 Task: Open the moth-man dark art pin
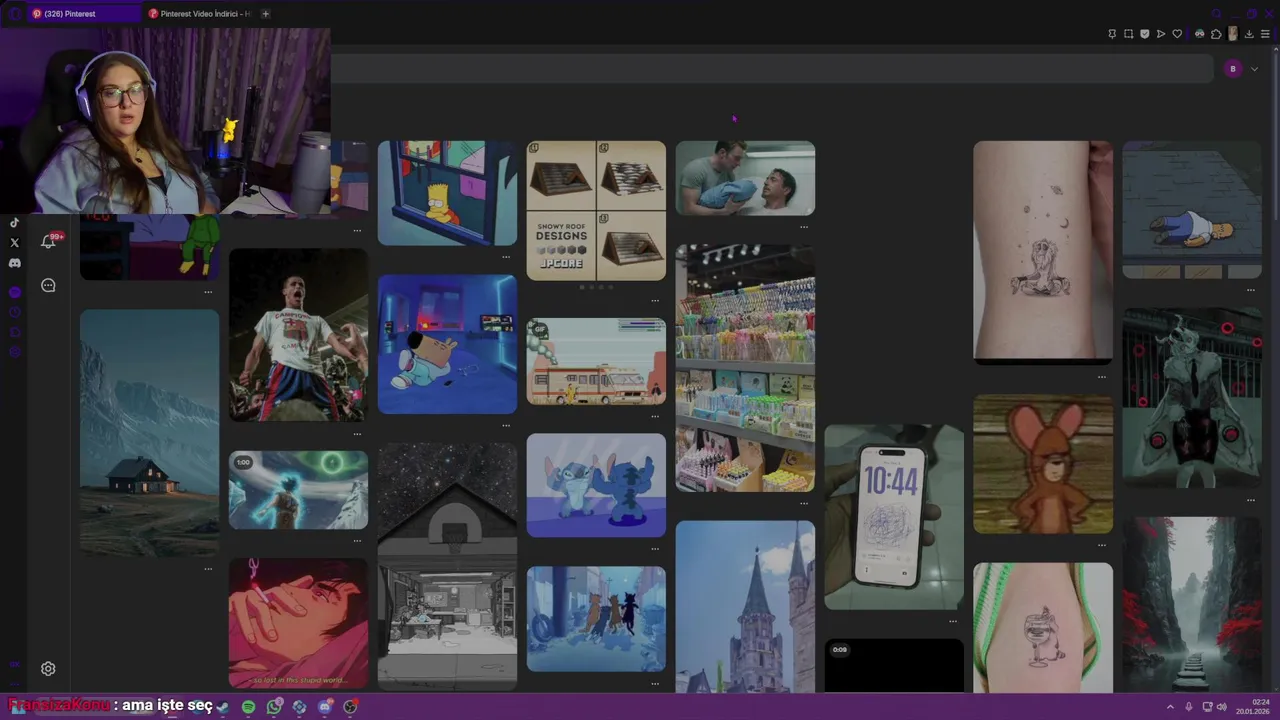(1192, 398)
